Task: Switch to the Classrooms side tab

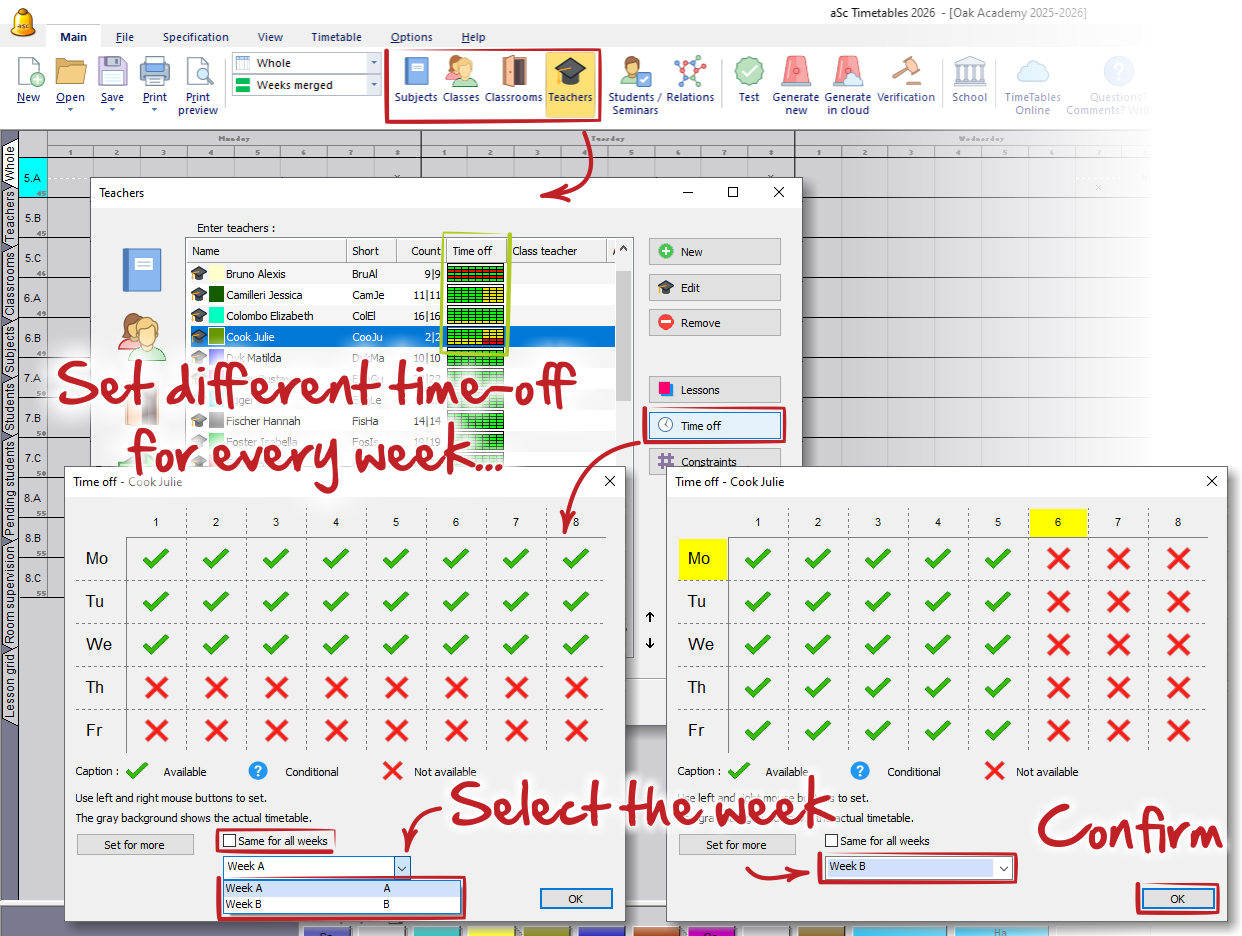Action: click(10, 284)
